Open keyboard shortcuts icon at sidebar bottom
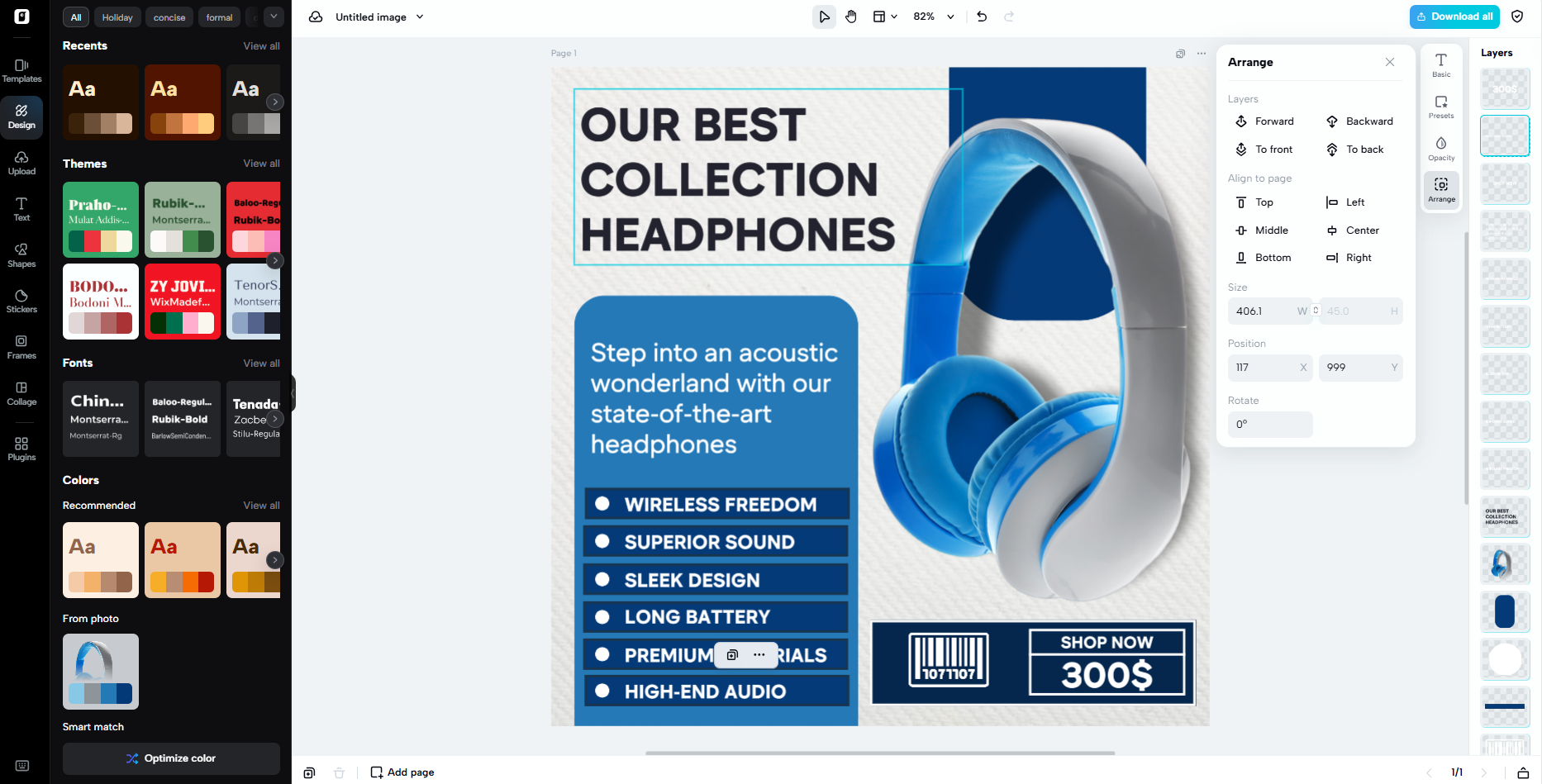Viewport: 1542px width, 784px height. pyautogui.click(x=22, y=766)
